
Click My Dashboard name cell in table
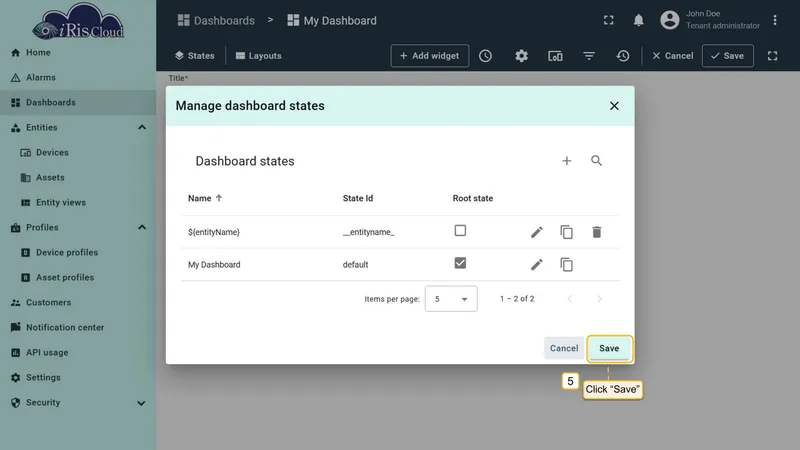214,265
